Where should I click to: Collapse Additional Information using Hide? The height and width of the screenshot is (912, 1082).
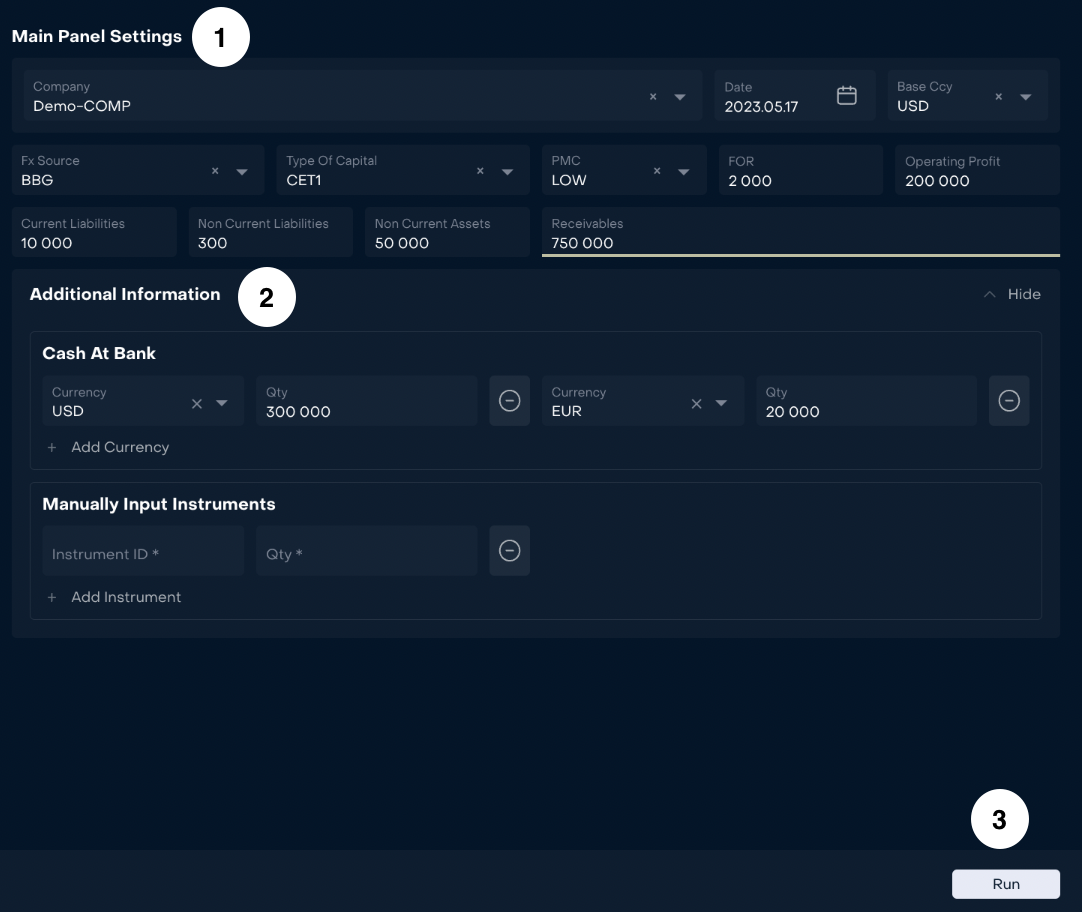(x=1013, y=294)
